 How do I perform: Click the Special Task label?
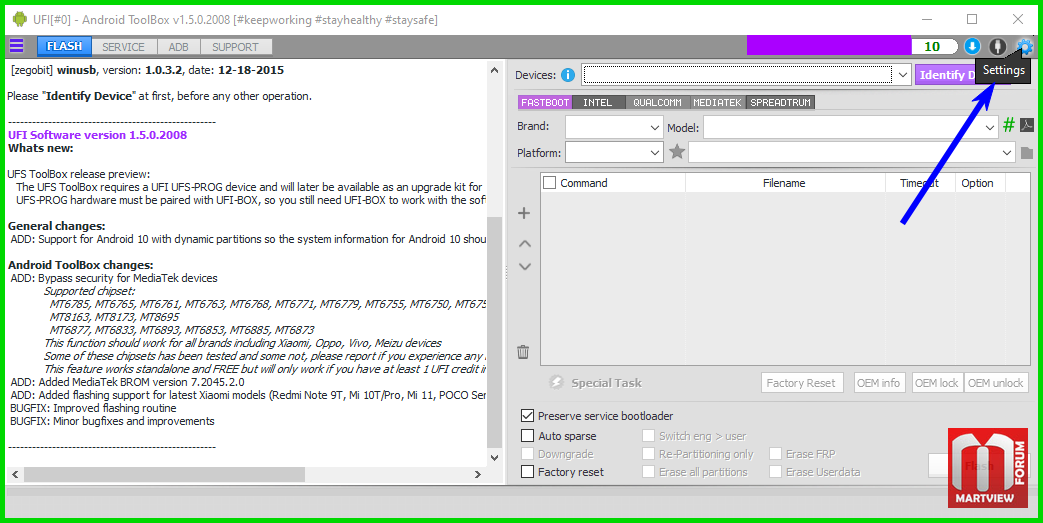[606, 383]
